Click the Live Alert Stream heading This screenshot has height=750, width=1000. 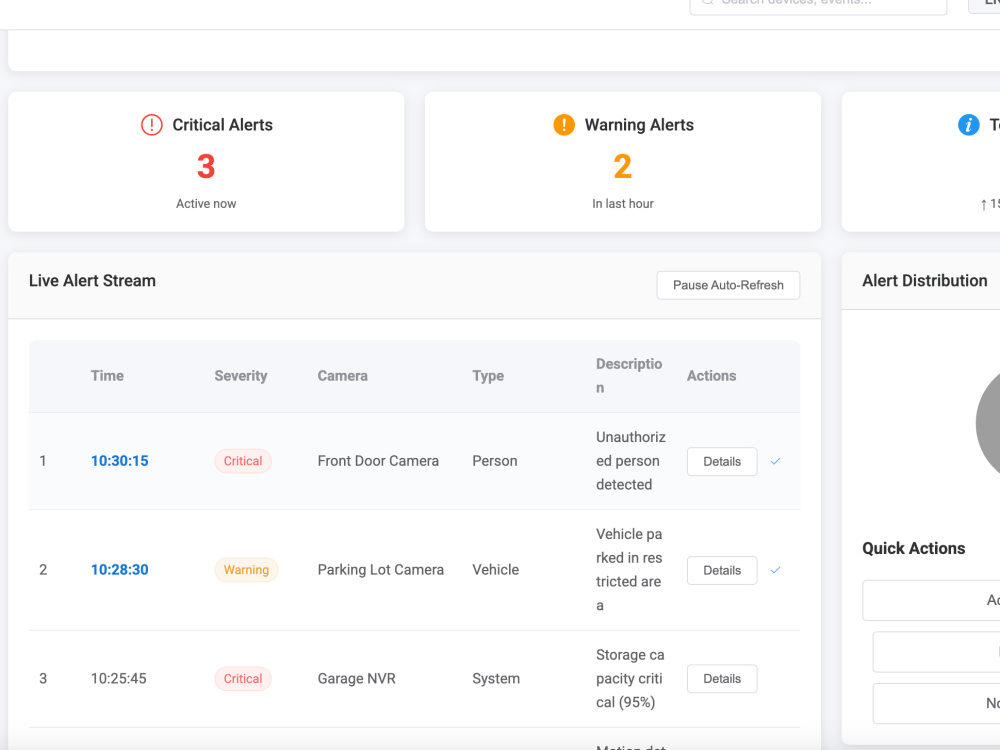[x=92, y=281]
